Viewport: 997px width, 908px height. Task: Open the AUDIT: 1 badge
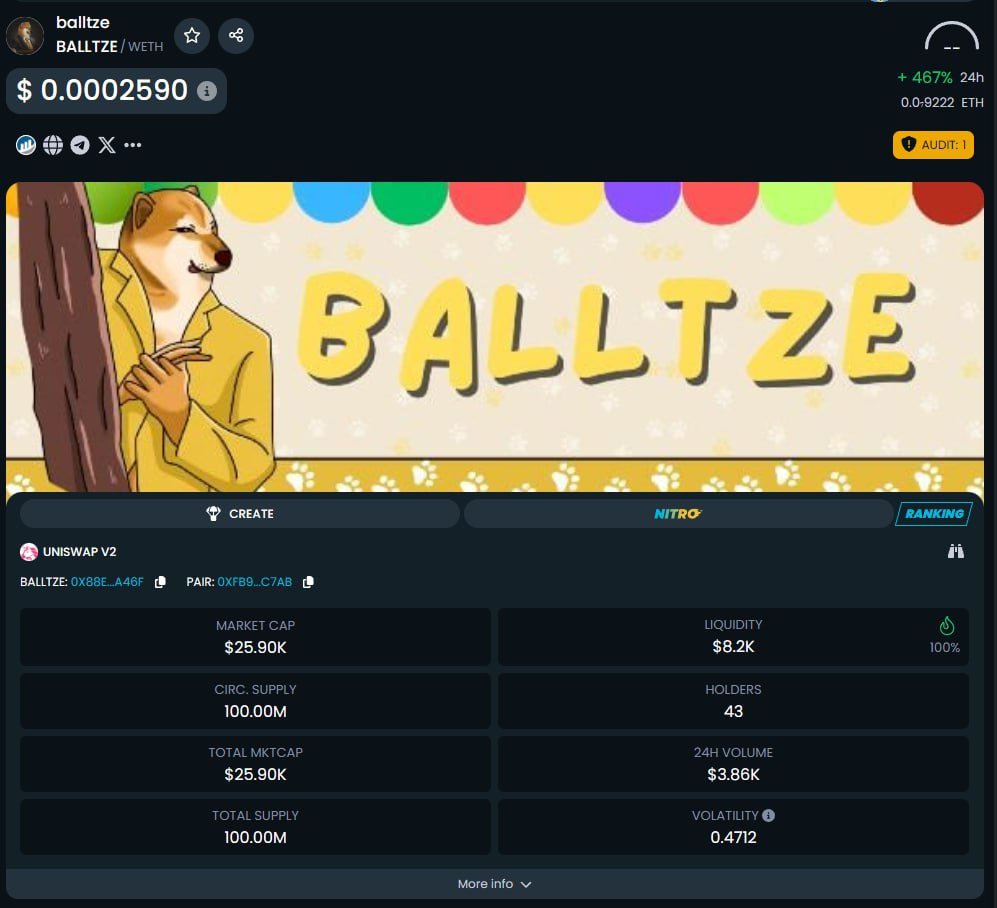pos(933,145)
